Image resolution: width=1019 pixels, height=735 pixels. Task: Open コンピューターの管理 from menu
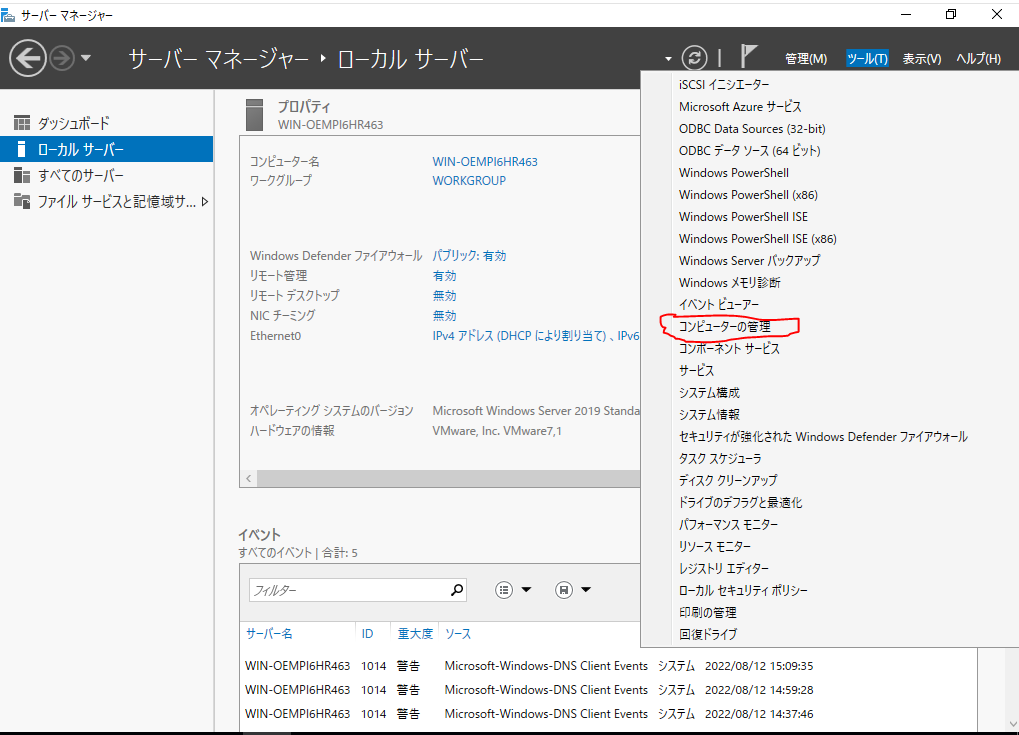pyautogui.click(x=725, y=327)
